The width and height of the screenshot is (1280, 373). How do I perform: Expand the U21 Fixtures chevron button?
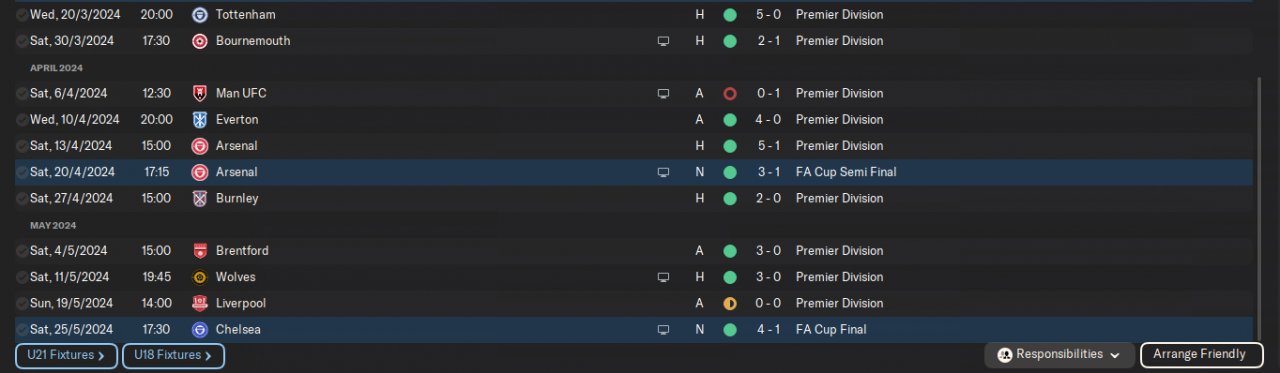(65, 355)
